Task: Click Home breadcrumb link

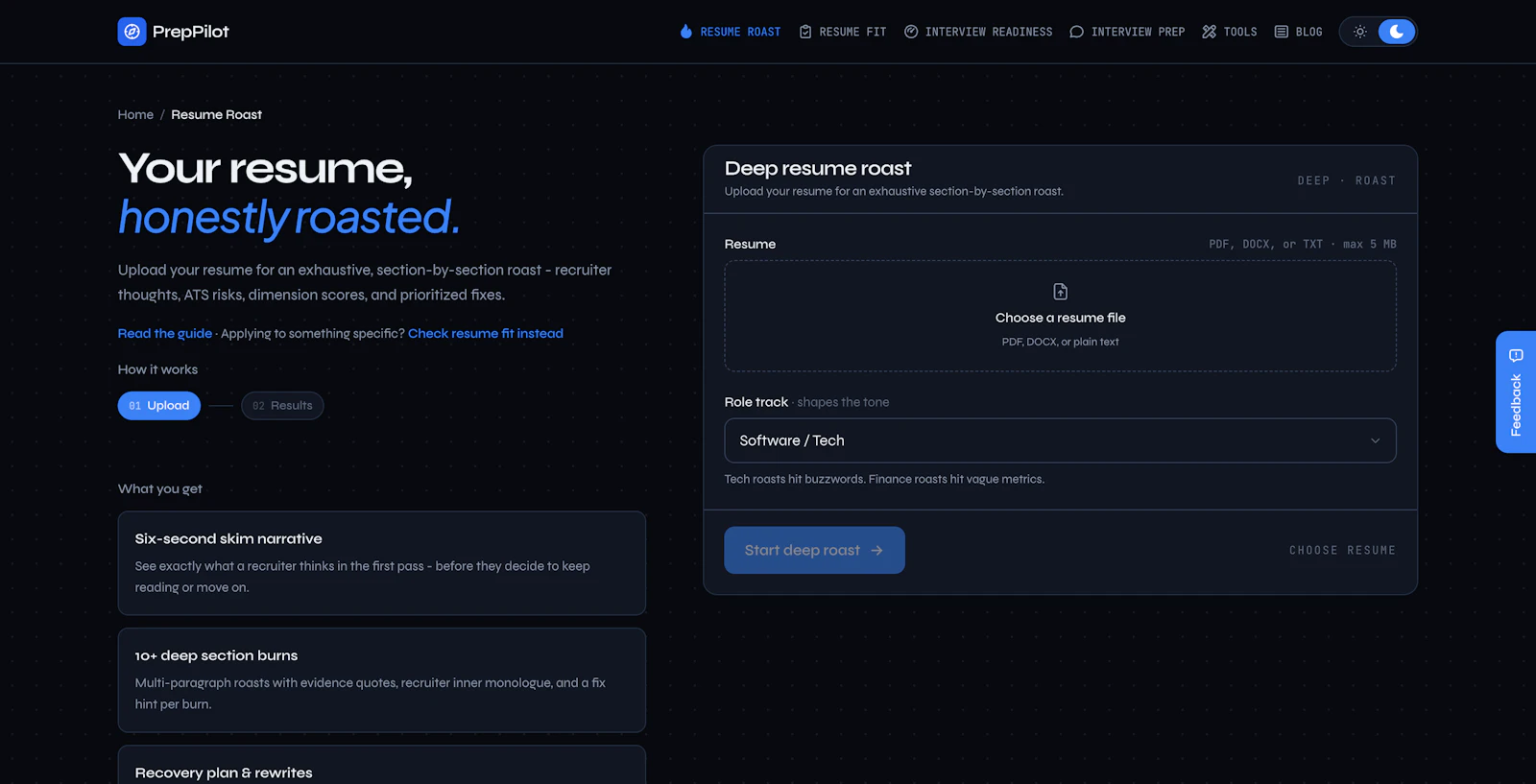Action: (135, 114)
